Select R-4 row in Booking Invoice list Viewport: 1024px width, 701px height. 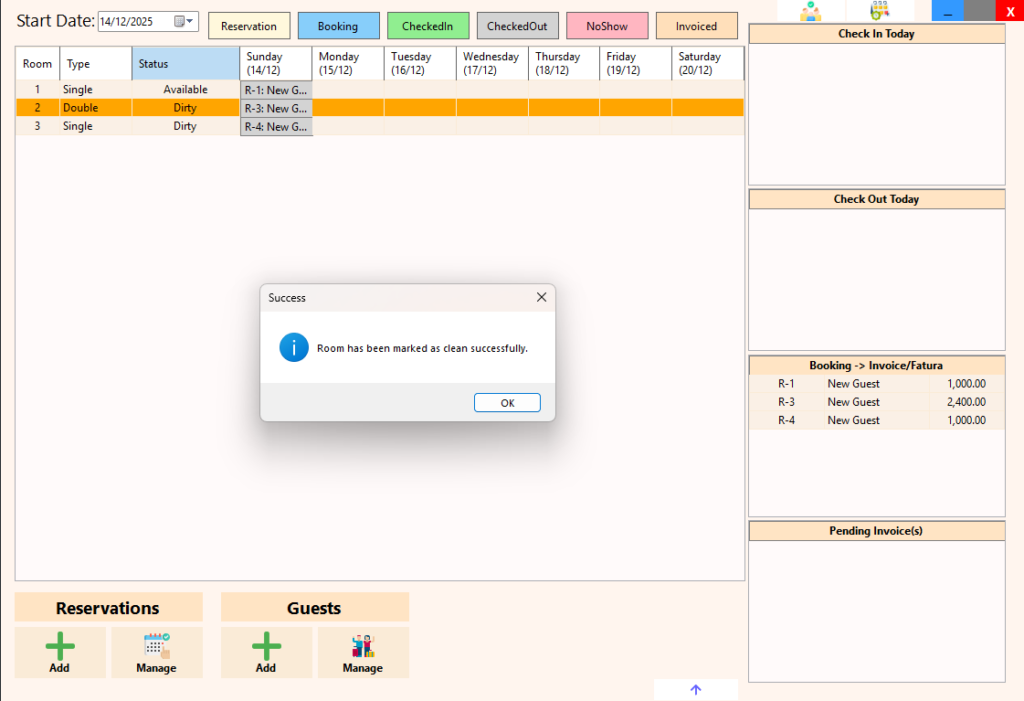click(x=876, y=420)
